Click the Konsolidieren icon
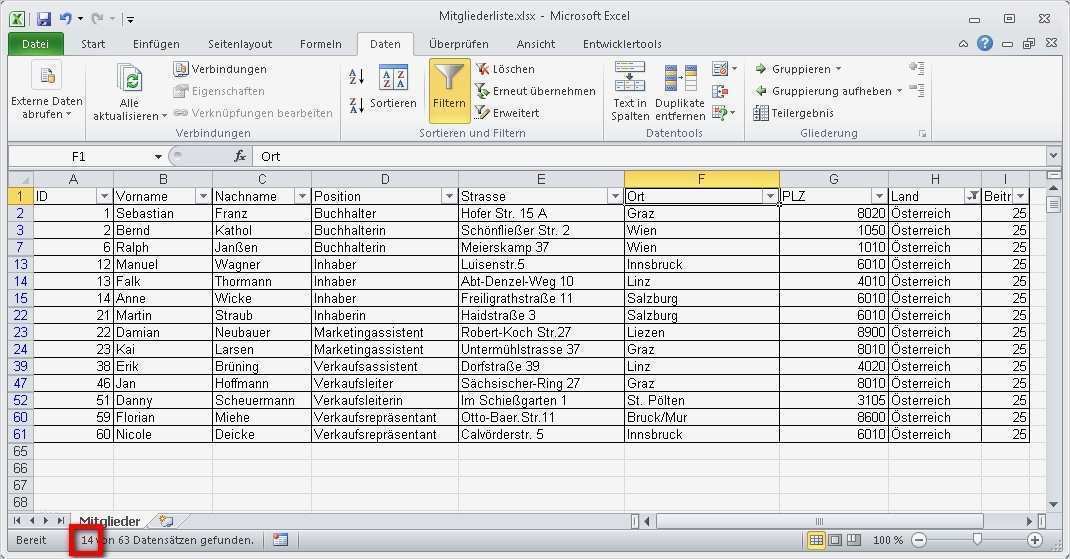 (x=720, y=91)
